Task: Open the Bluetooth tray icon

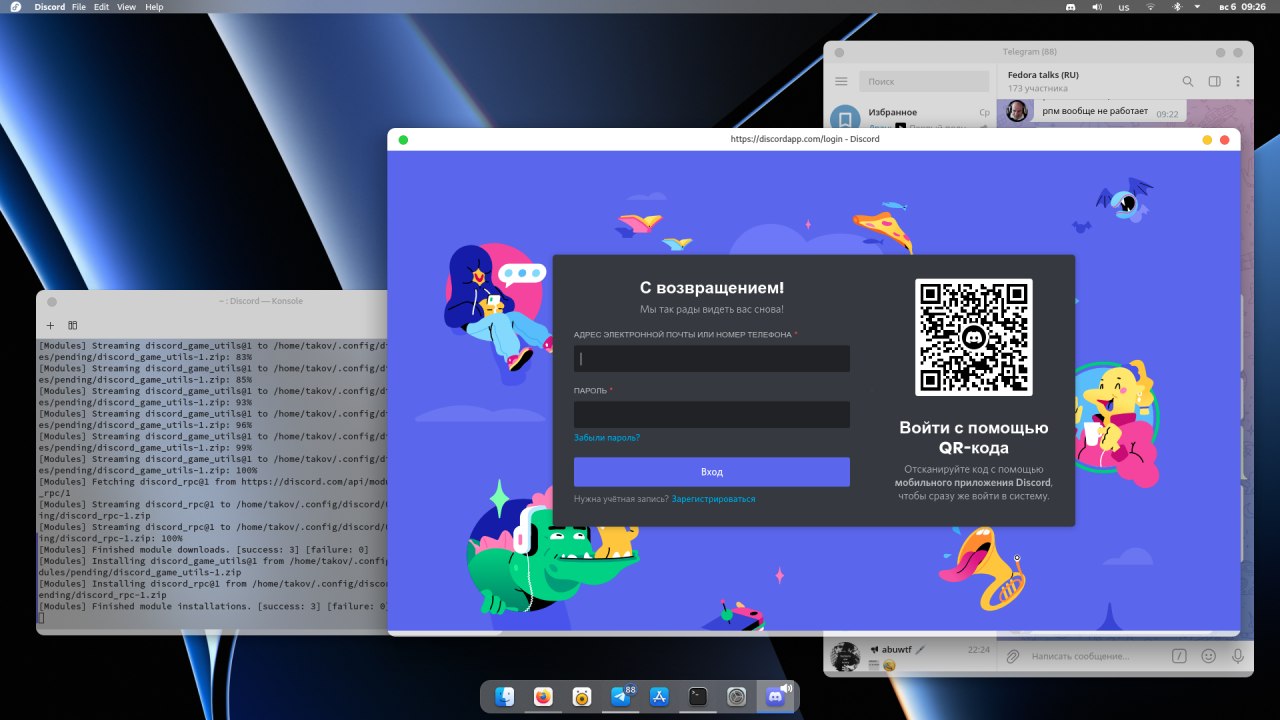Action: [1177, 7]
